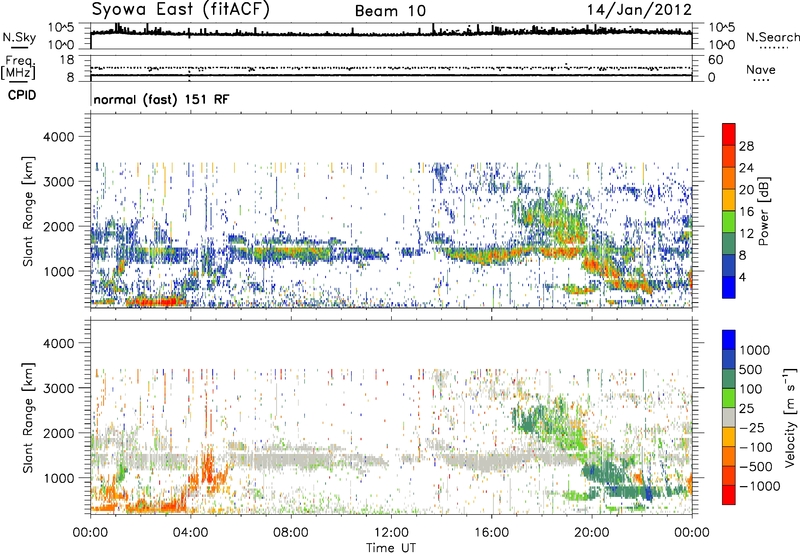Click the "16:00" time tick label
The width and height of the screenshot is (800, 554).
491,533
